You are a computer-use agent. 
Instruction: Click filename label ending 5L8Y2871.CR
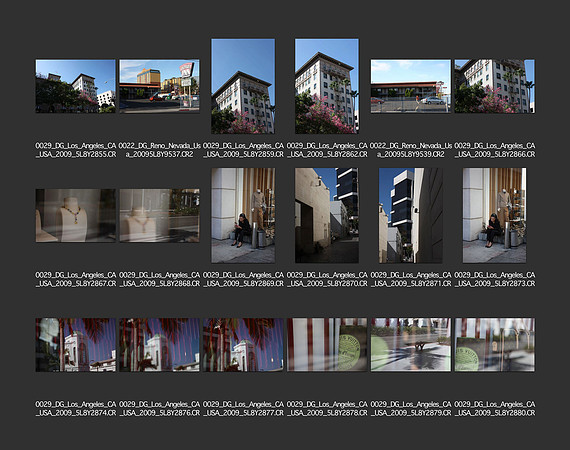[x=411, y=279]
